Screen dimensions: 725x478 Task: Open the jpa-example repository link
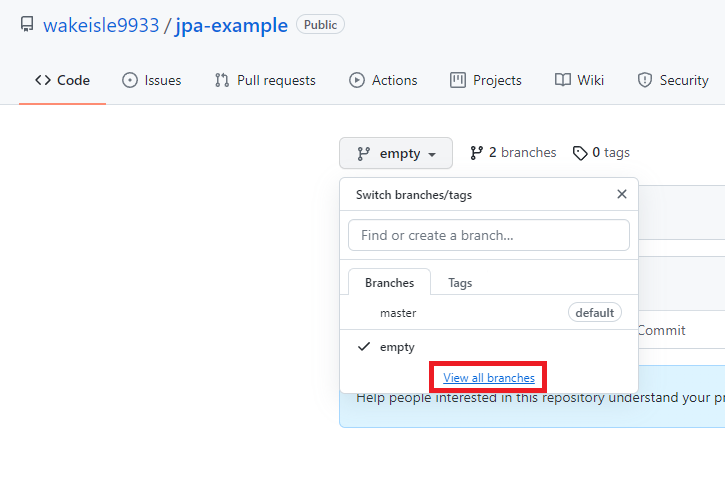232,25
